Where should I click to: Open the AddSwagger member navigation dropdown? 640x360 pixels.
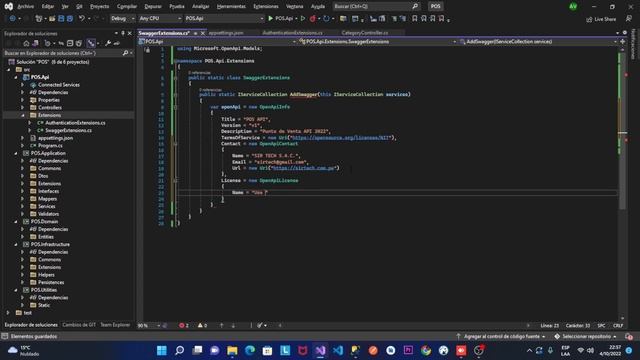[x=538, y=42]
